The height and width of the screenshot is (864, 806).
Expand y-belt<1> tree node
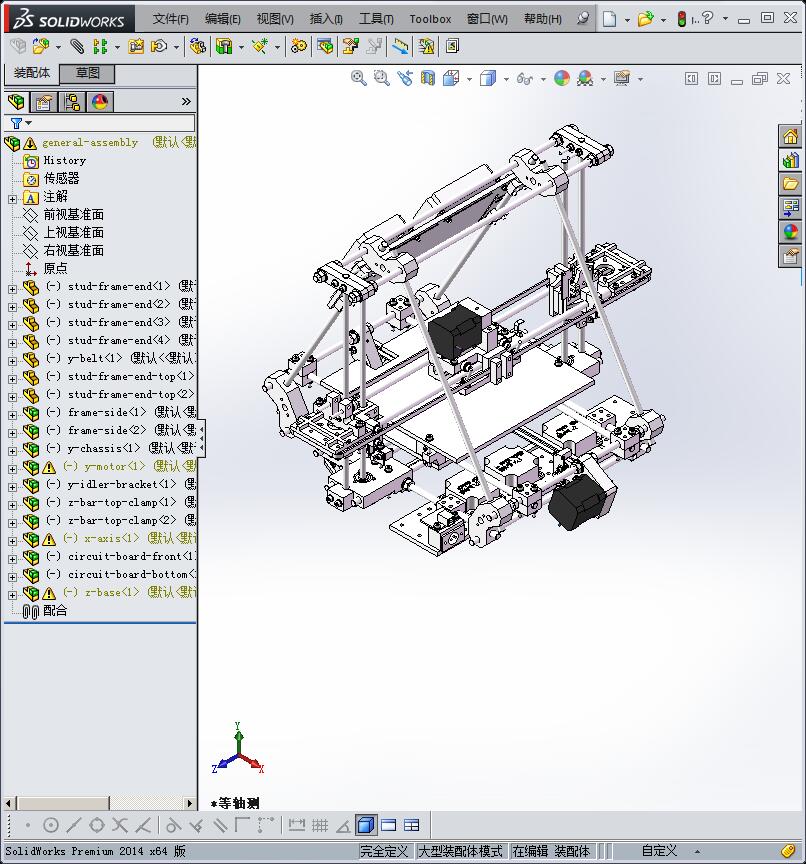click(x=13, y=361)
